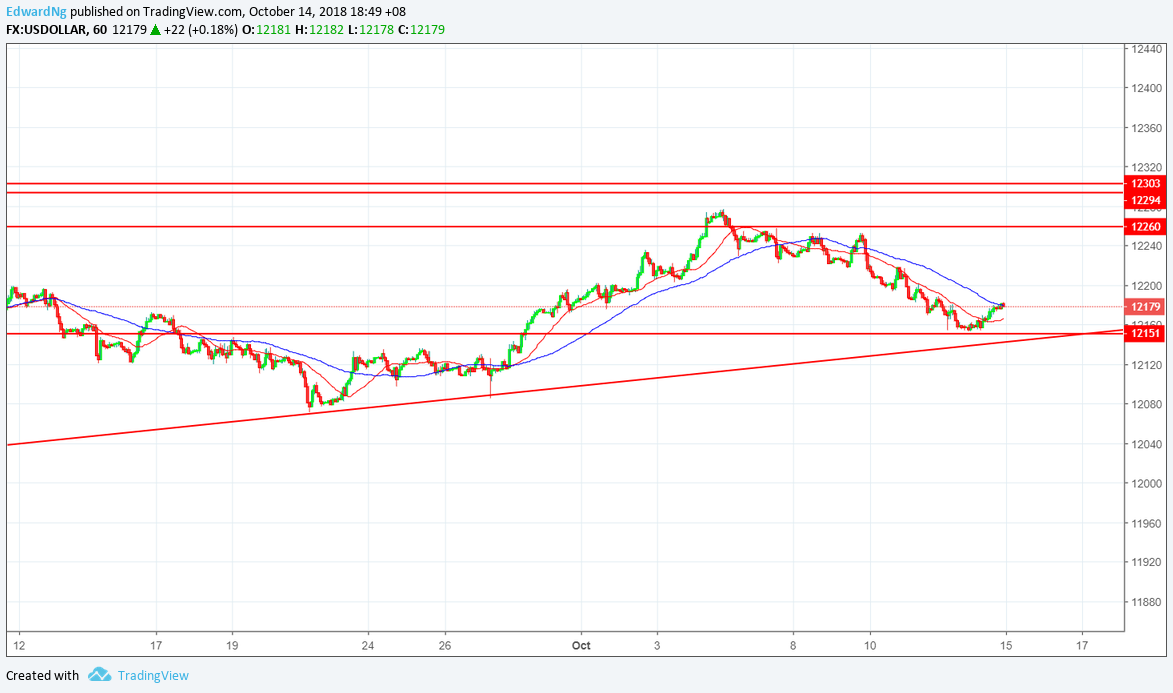1173x693 pixels.
Task: Click the 12303 red price label
Action: pos(1145,183)
